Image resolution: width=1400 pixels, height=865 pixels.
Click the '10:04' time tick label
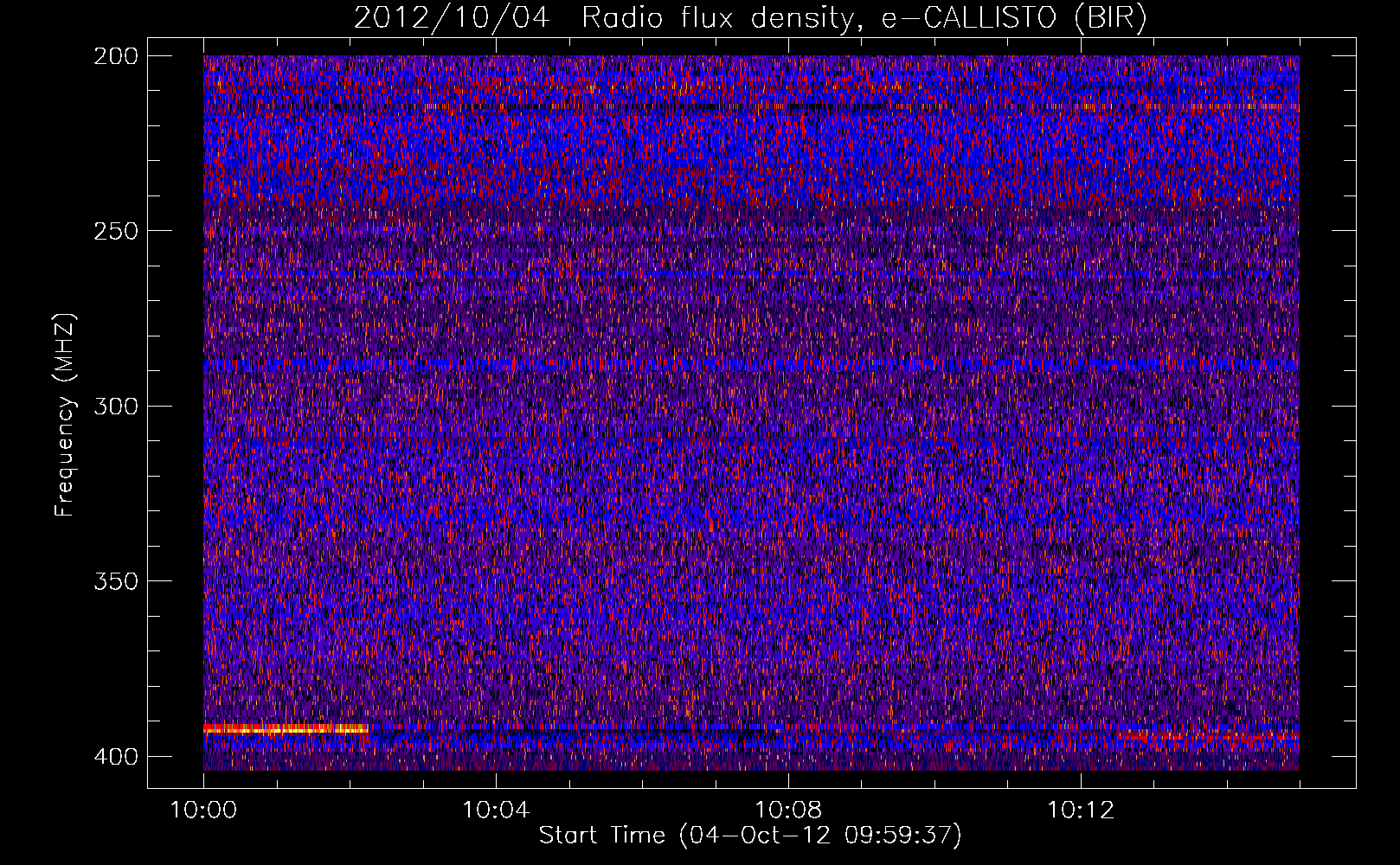496,811
